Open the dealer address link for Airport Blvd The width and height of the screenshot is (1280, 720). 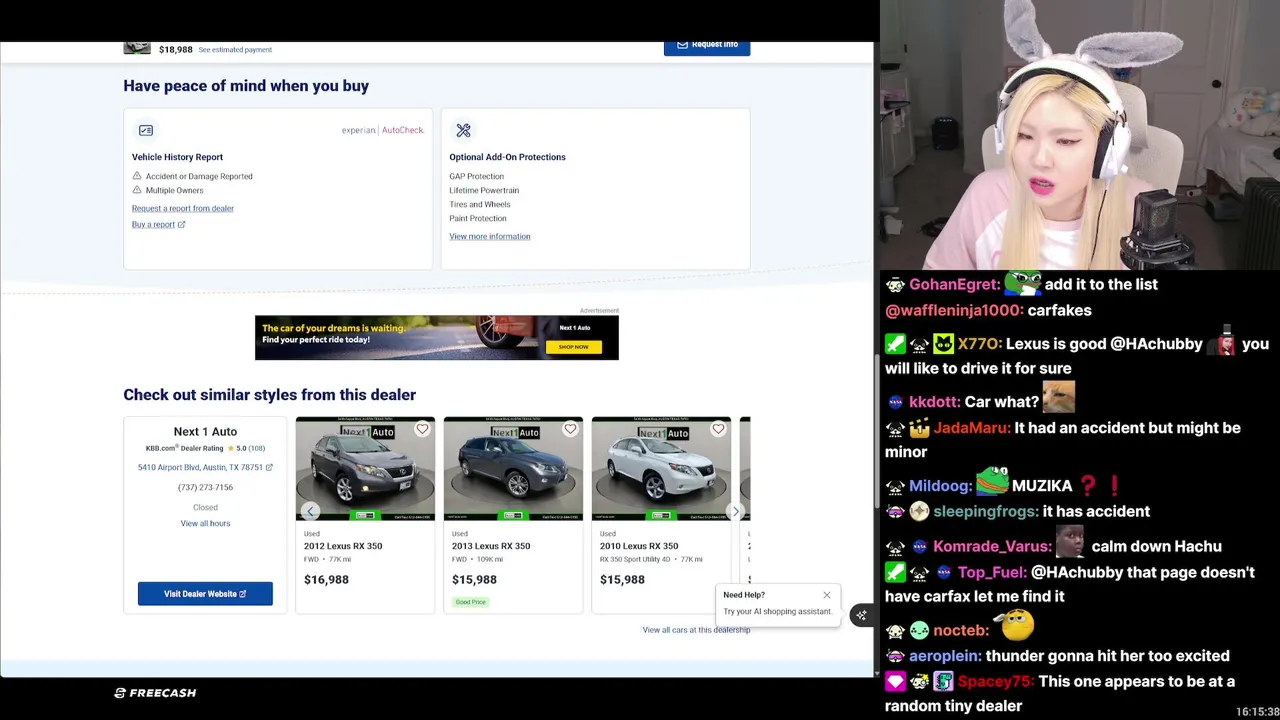(205, 467)
